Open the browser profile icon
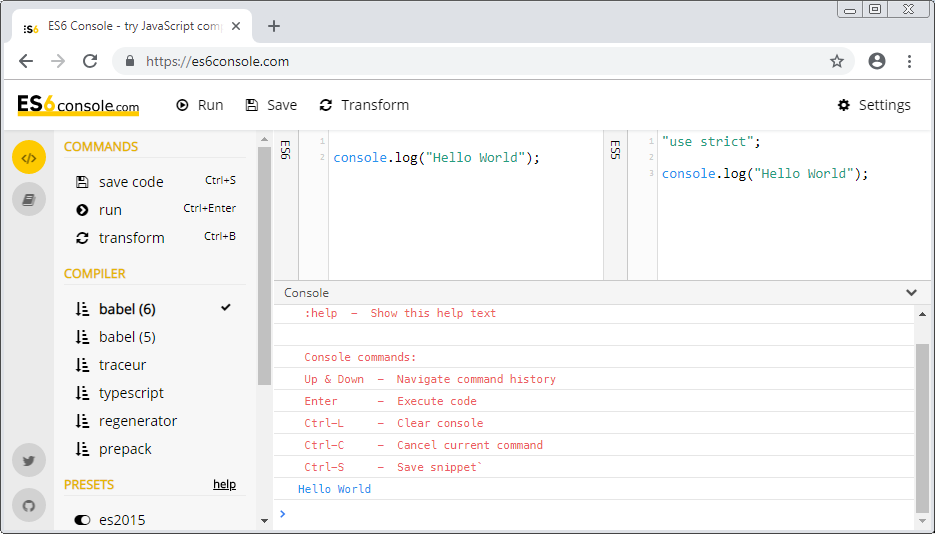The width and height of the screenshot is (935, 534). [x=877, y=61]
